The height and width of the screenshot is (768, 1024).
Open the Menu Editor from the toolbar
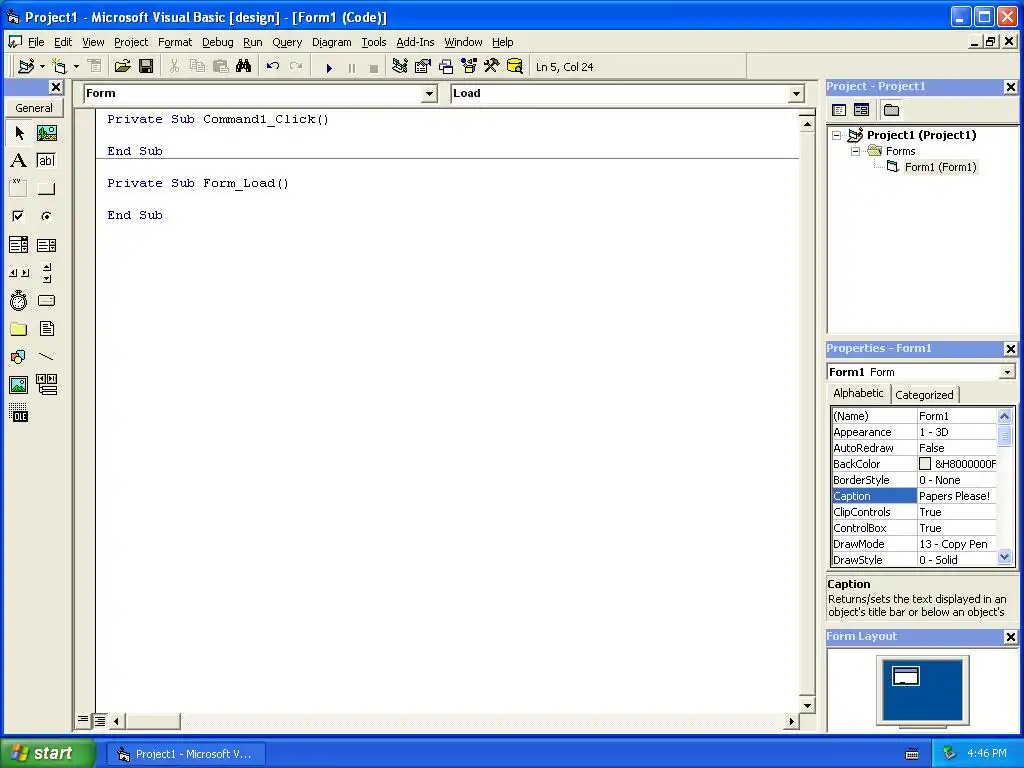[94, 67]
